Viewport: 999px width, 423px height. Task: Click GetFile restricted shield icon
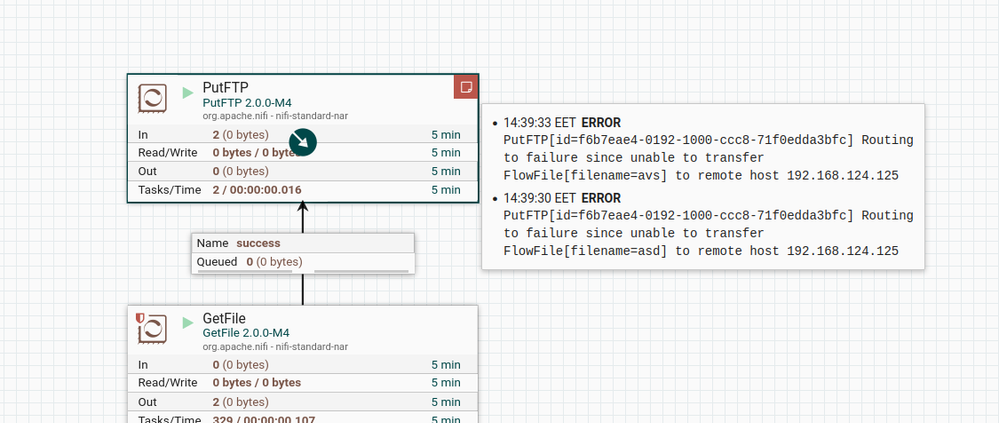pos(140,317)
